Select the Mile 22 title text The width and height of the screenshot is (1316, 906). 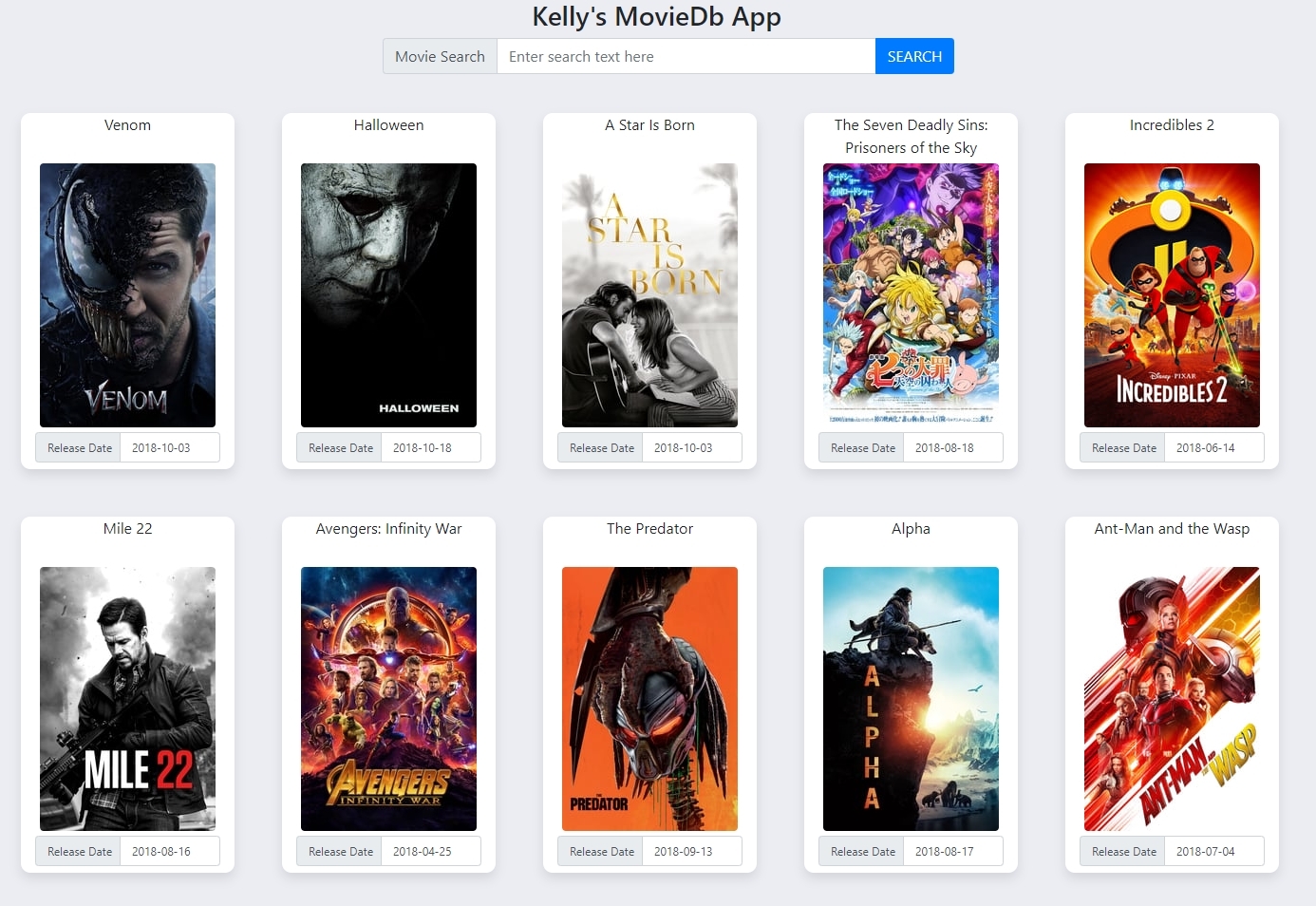tap(127, 529)
